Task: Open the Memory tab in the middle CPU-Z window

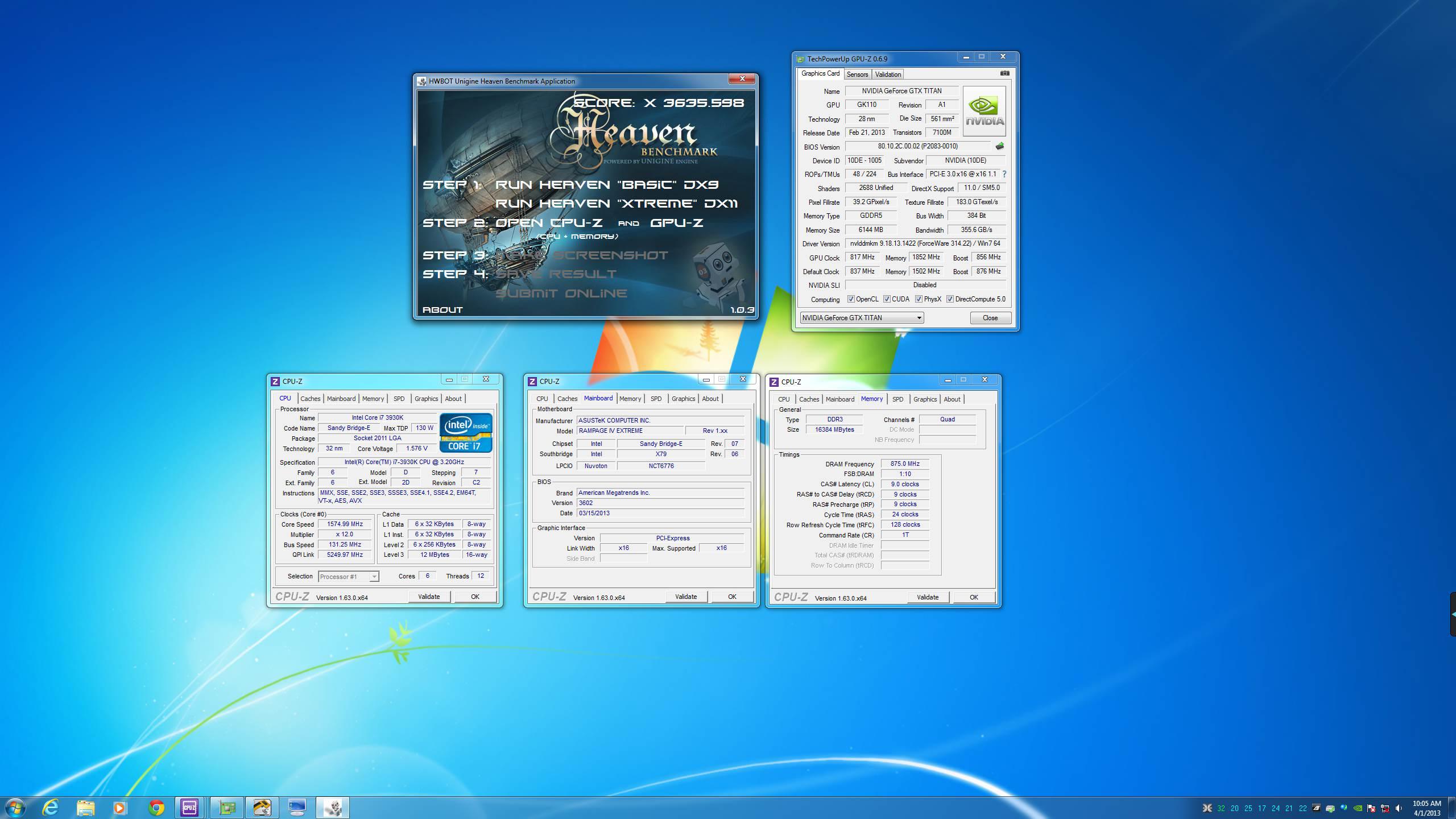Action: (630, 399)
